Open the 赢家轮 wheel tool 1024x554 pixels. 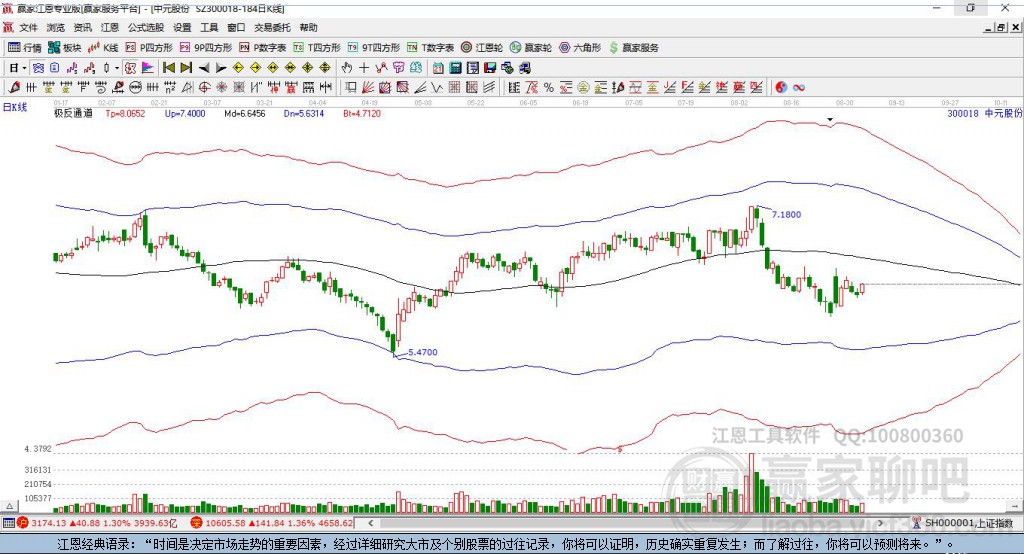(530, 48)
